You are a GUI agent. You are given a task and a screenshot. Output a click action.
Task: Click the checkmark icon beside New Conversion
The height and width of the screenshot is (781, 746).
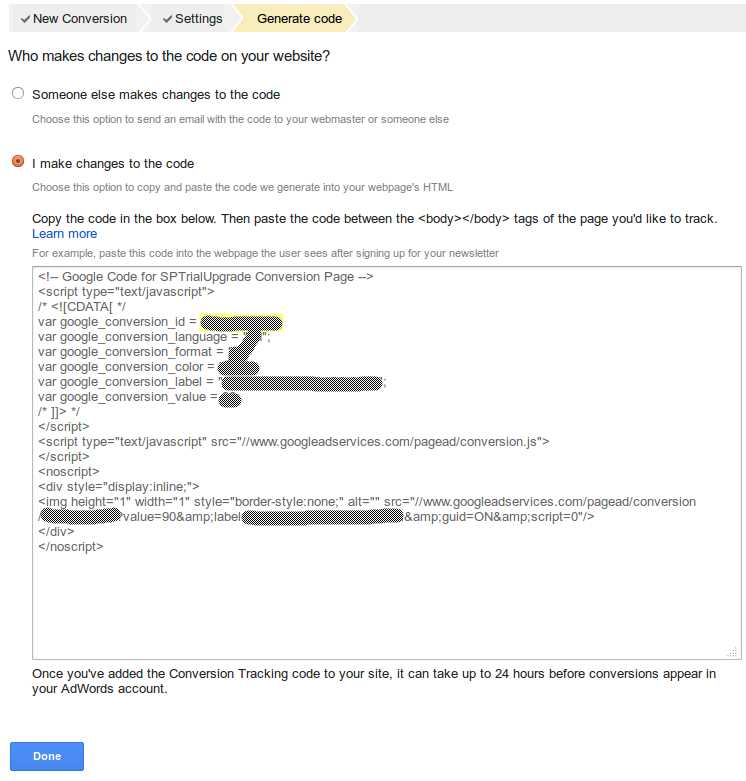tap(25, 19)
